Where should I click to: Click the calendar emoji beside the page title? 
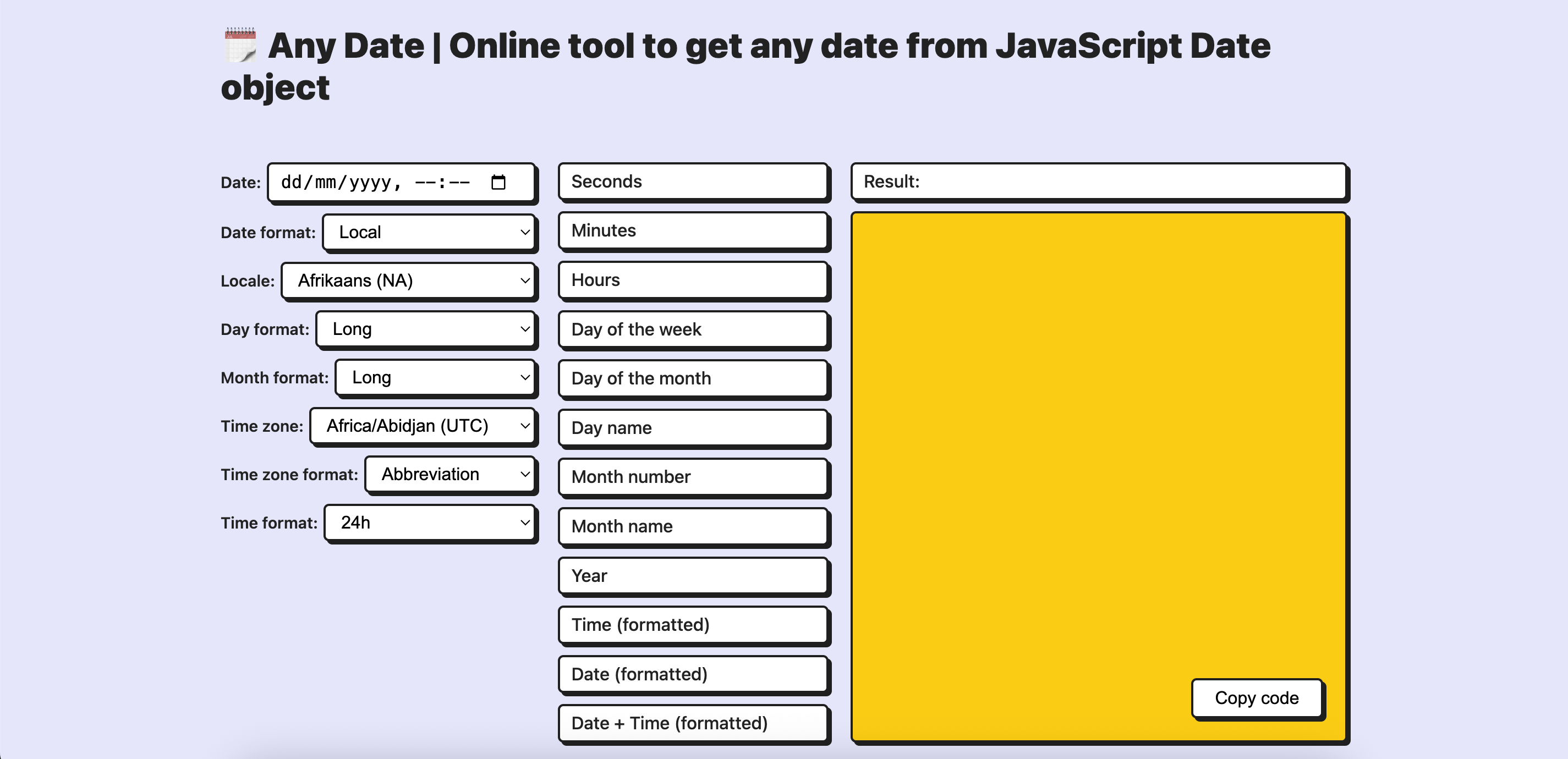click(x=240, y=45)
